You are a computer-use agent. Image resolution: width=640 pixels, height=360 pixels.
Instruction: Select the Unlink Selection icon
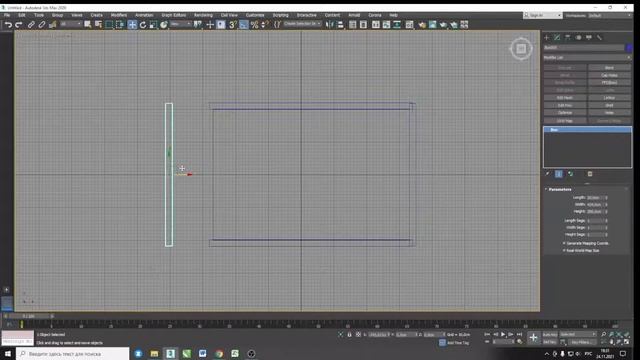coord(42,25)
